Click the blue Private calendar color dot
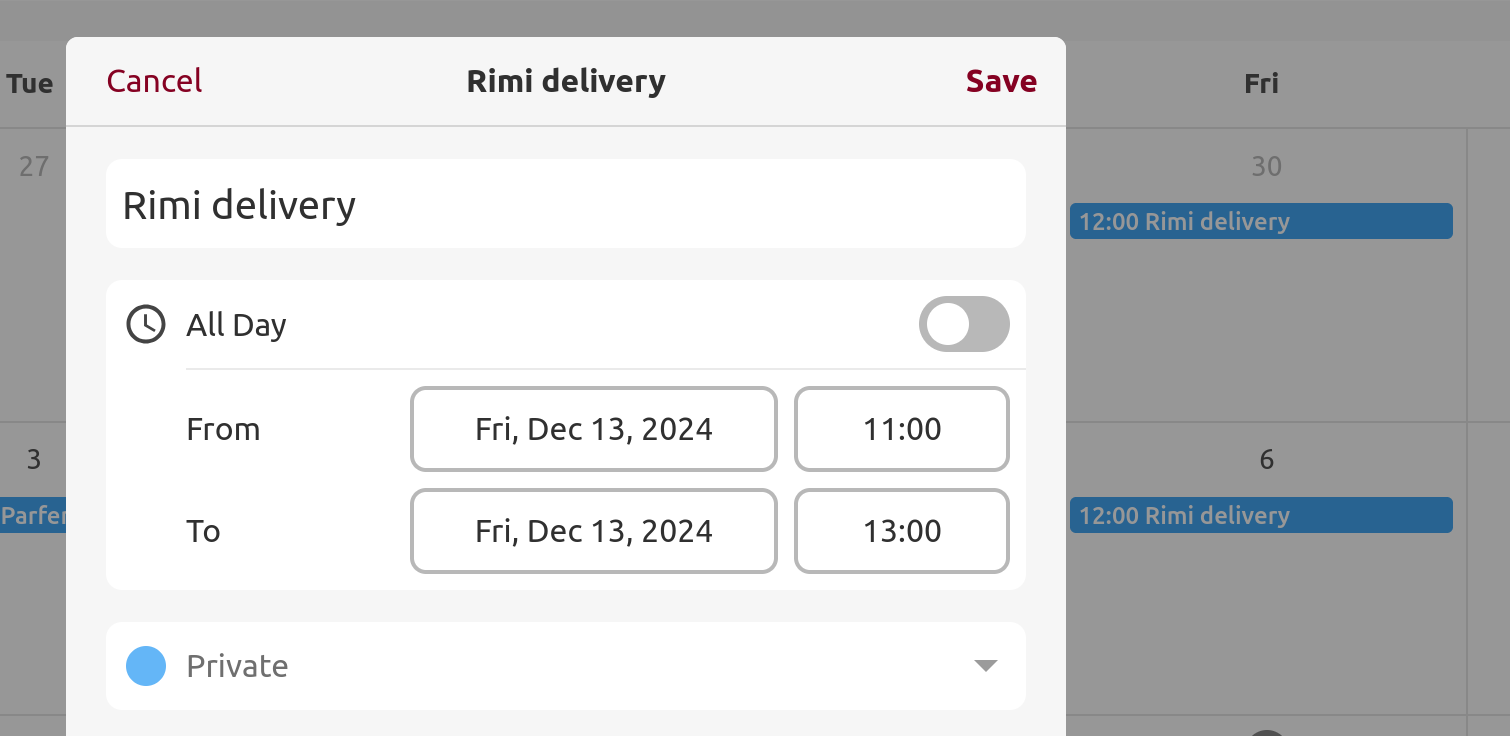This screenshot has width=1510, height=736. [146, 666]
